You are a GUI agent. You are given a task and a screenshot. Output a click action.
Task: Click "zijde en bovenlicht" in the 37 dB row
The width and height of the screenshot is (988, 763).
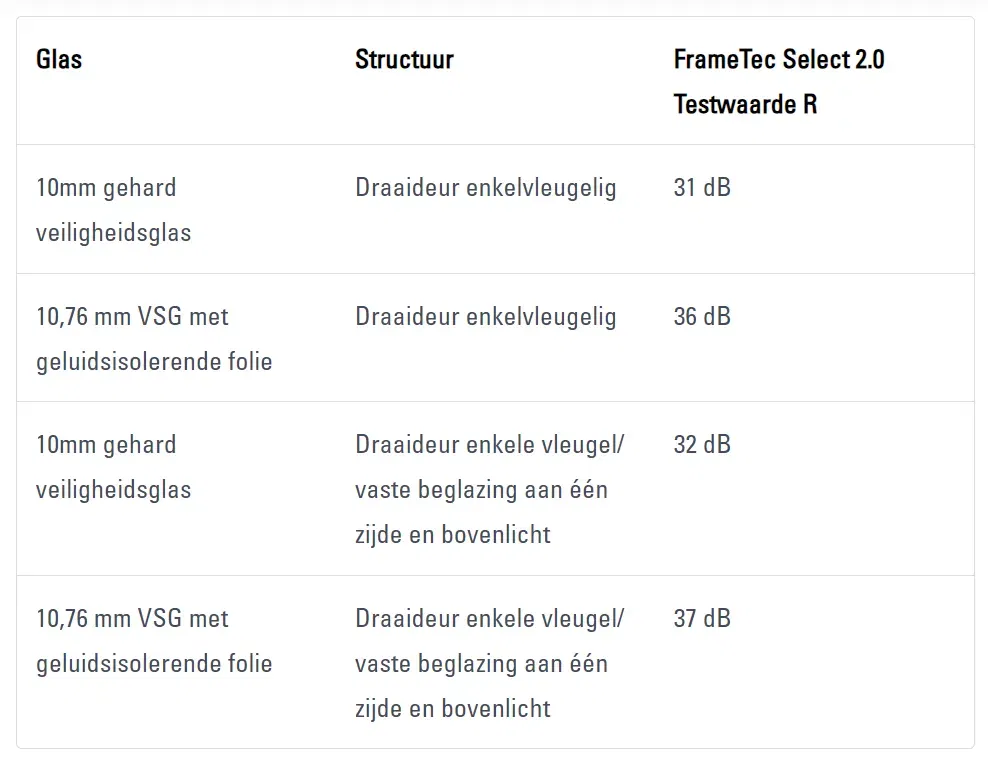[x=452, y=709]
